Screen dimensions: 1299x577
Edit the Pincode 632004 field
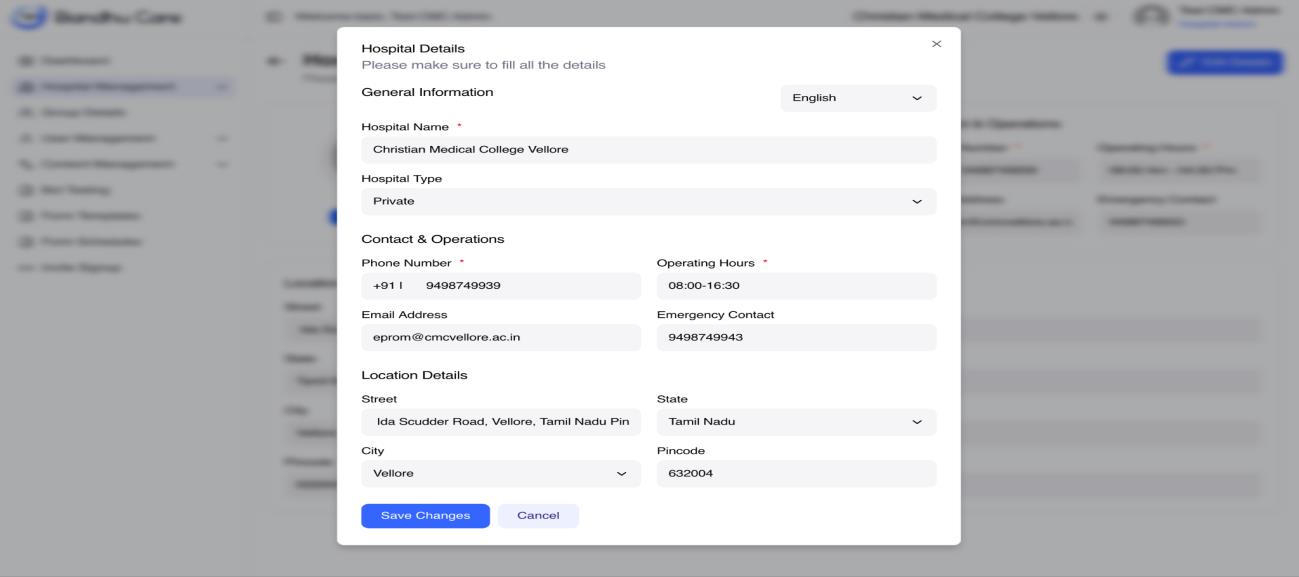tap(796, 473)
